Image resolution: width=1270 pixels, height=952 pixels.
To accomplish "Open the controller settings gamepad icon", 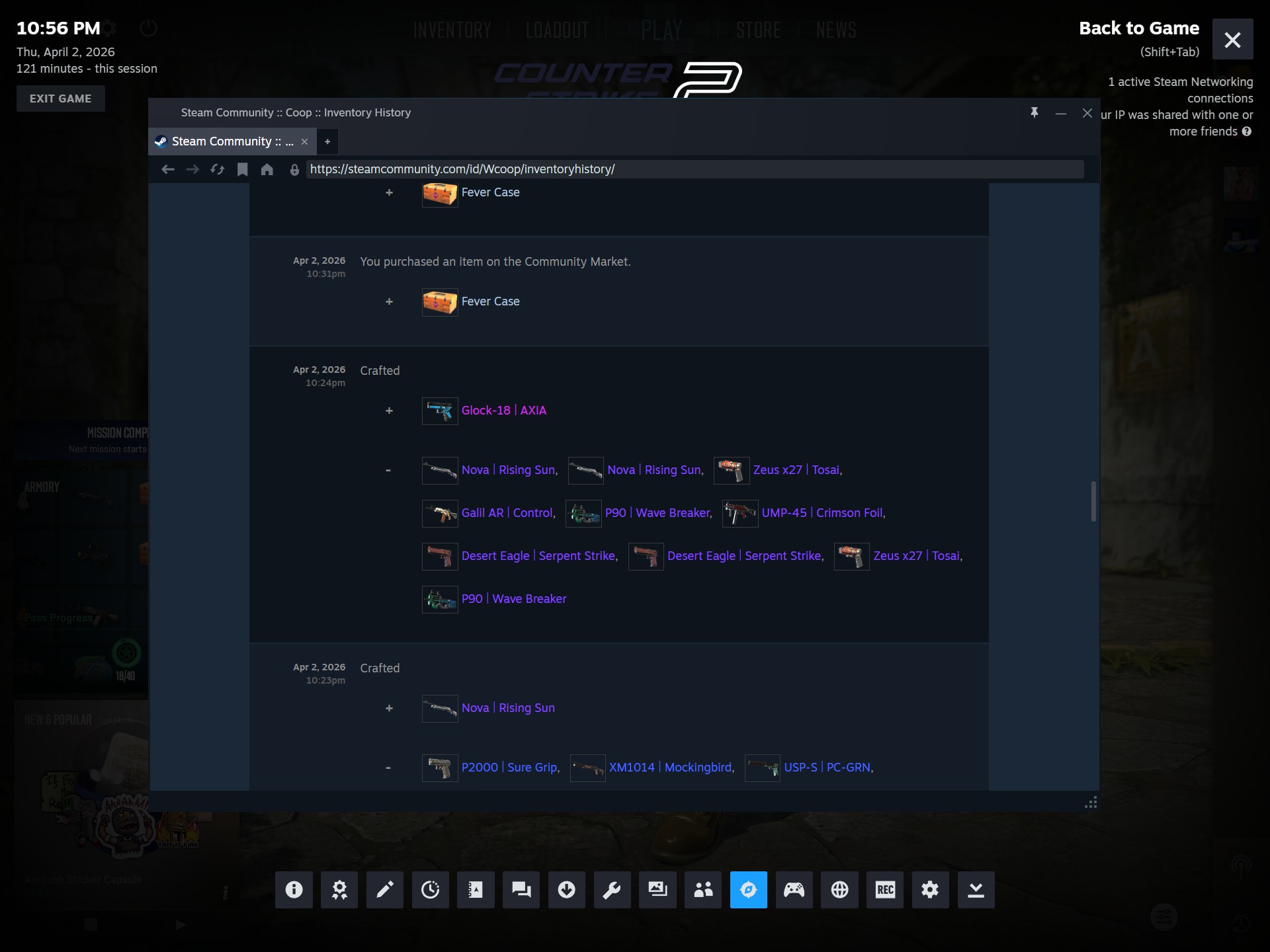I will (x=794, y=890).
